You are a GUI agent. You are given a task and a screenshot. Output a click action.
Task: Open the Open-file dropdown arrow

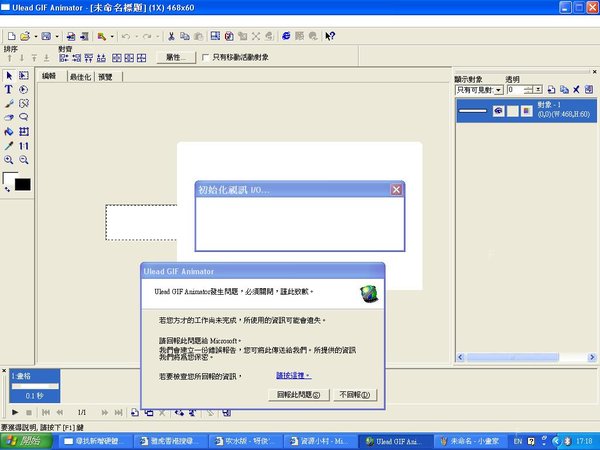(36, 36)
